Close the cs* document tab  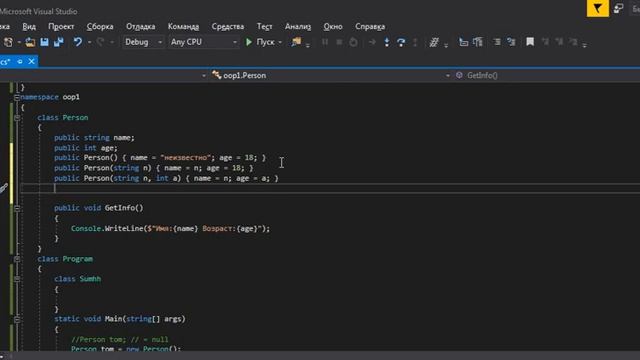click(31, 62)
